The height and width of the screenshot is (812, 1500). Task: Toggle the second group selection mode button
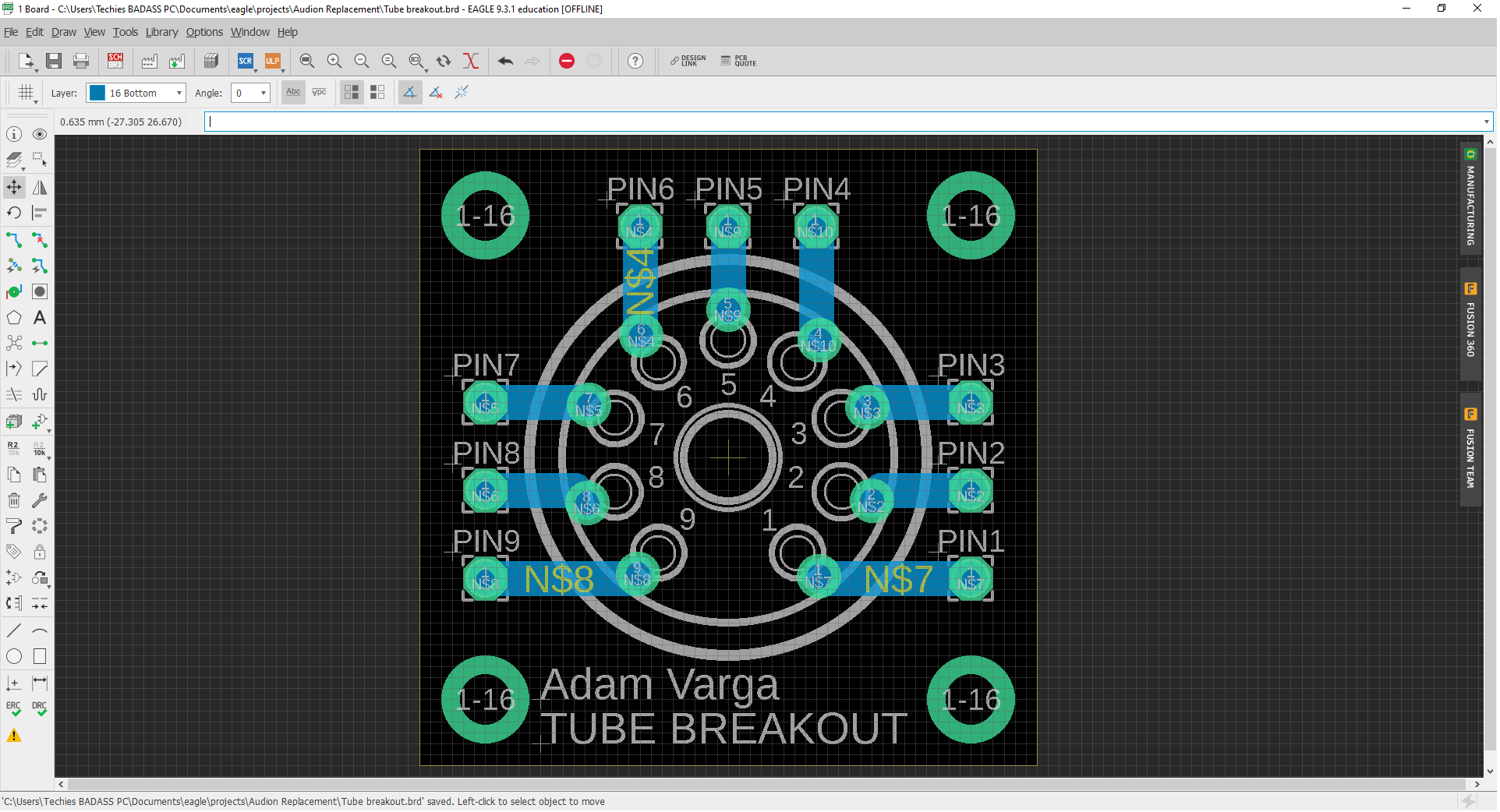378,92
